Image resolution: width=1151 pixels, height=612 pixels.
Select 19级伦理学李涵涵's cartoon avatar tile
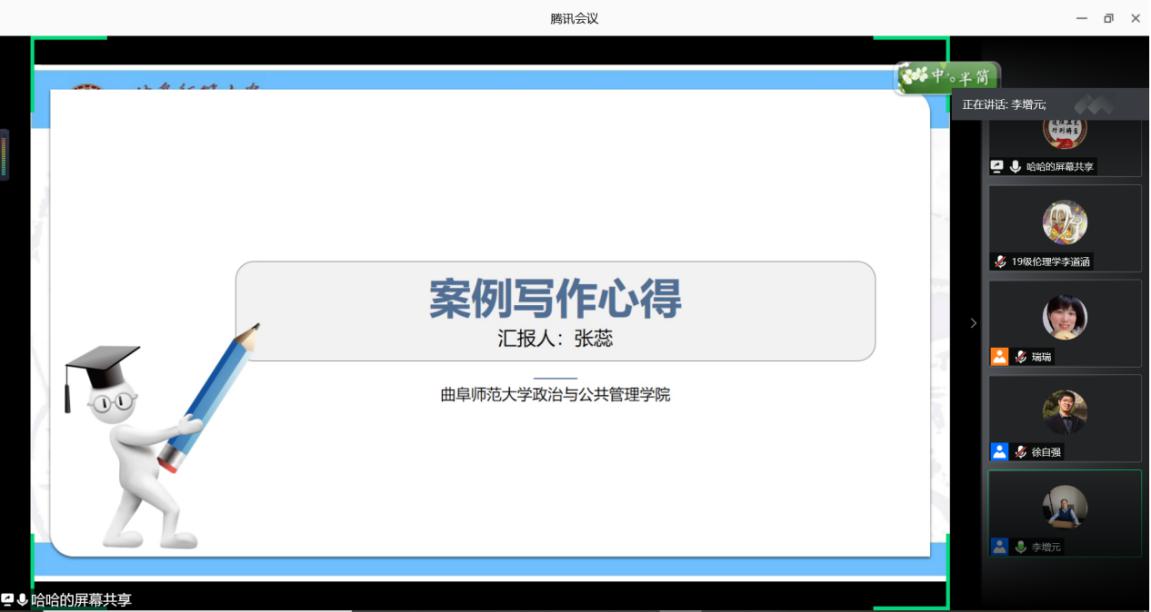[1064, 222]
